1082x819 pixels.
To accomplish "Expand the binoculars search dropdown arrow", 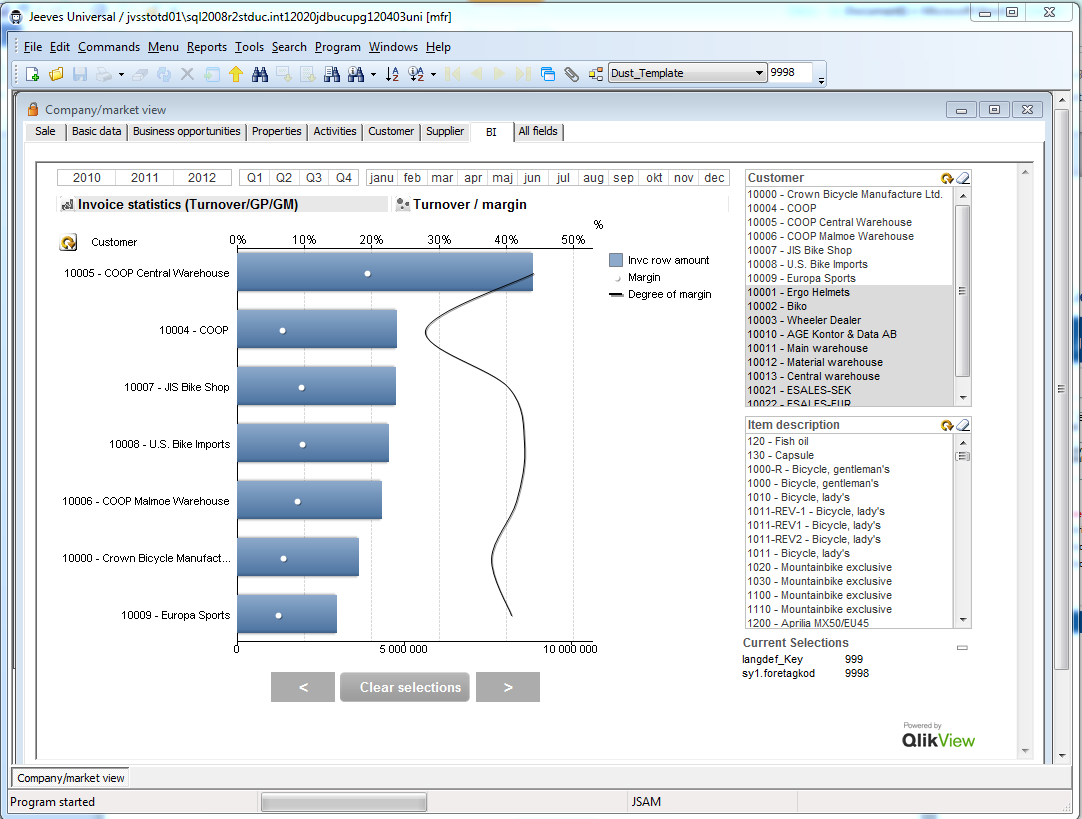I will [373, 74].
